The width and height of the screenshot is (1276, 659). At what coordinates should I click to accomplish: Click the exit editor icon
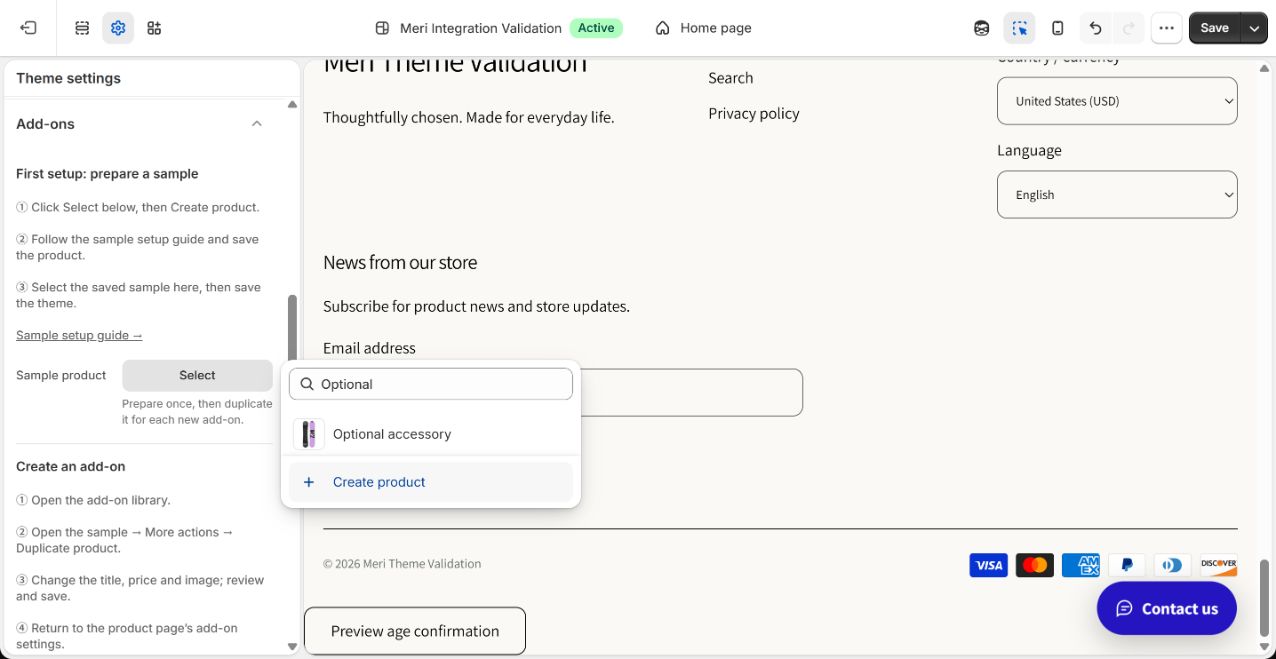click(28, 28)
